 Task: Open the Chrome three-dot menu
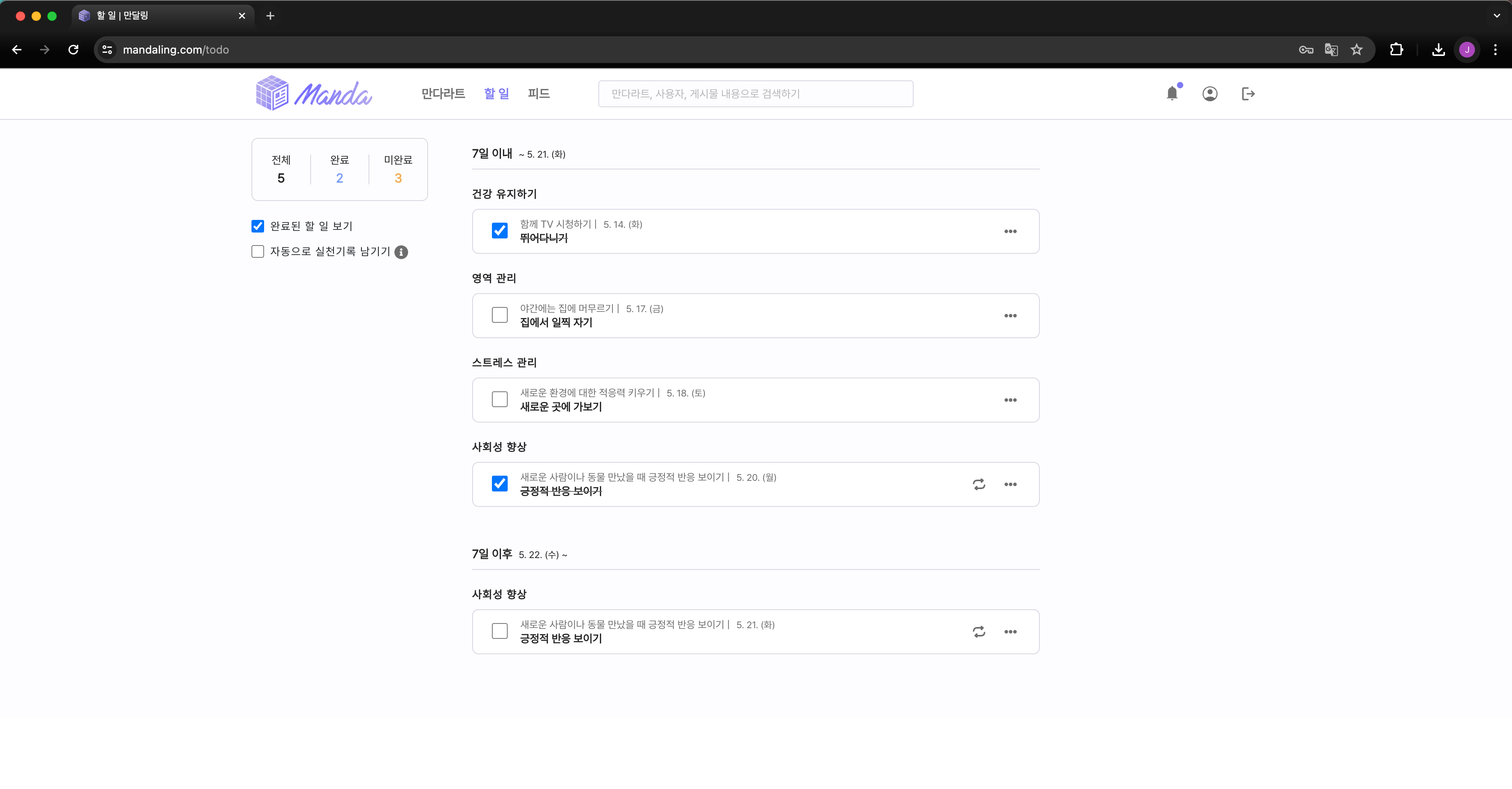(1495, 50)
